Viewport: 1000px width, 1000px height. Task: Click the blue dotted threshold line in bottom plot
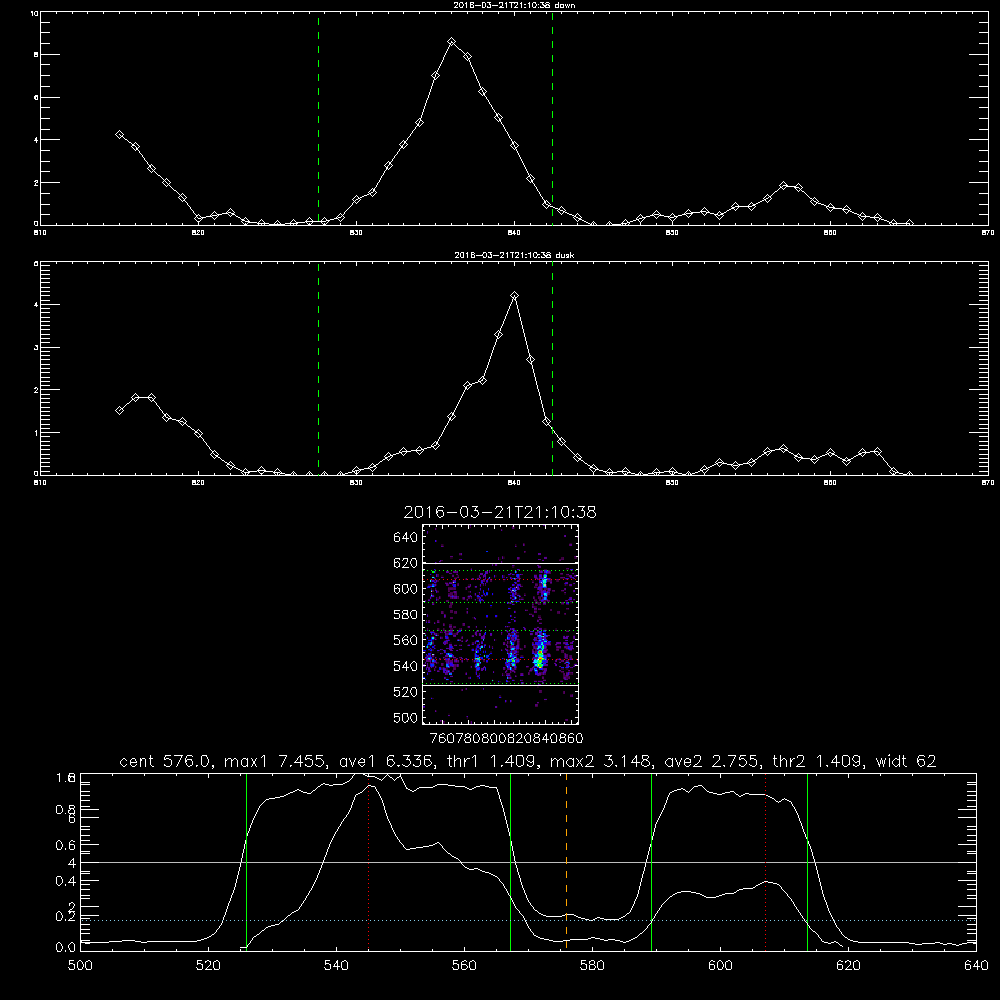528,920
